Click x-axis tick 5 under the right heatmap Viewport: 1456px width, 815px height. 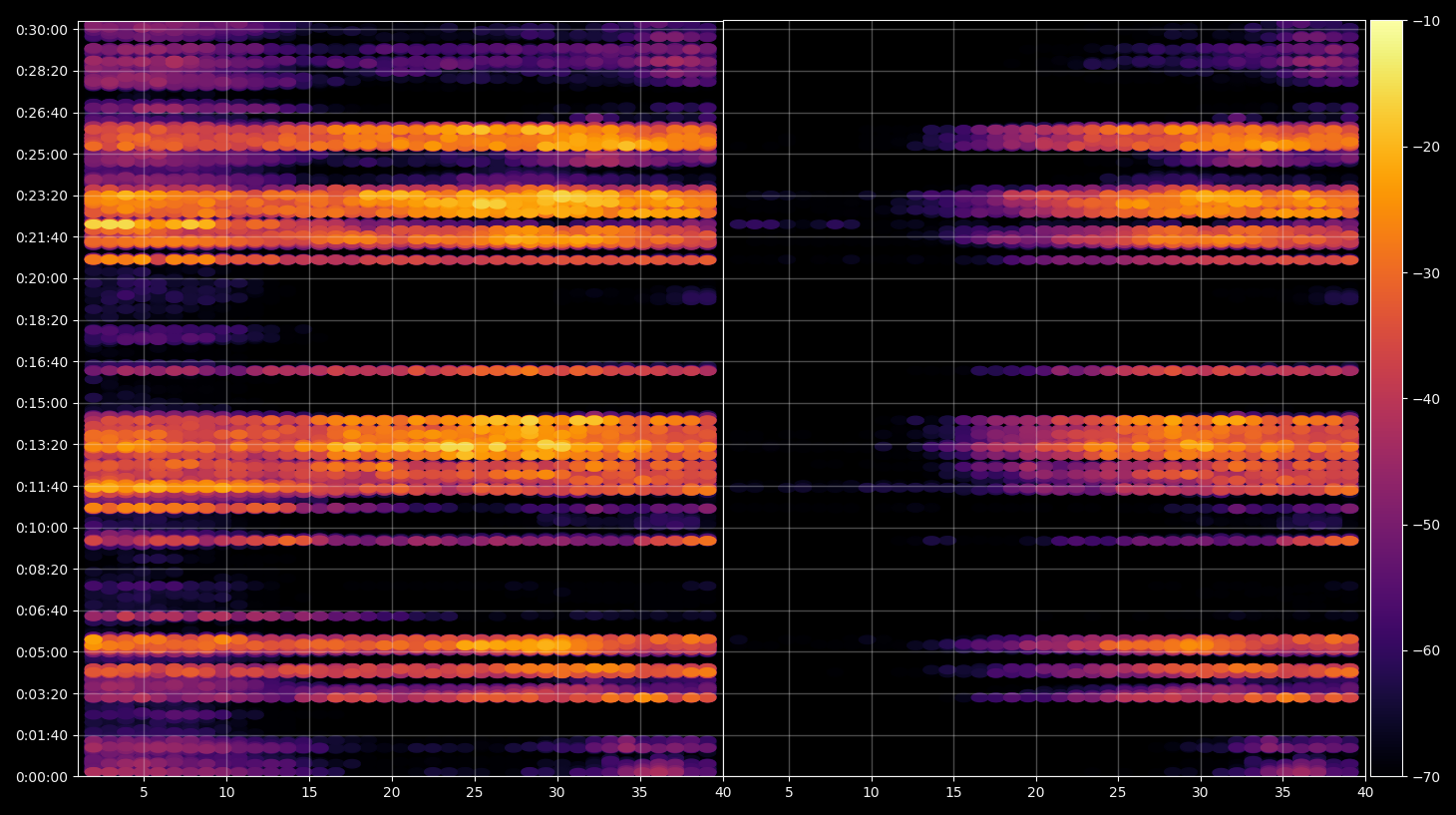point(789,793)
